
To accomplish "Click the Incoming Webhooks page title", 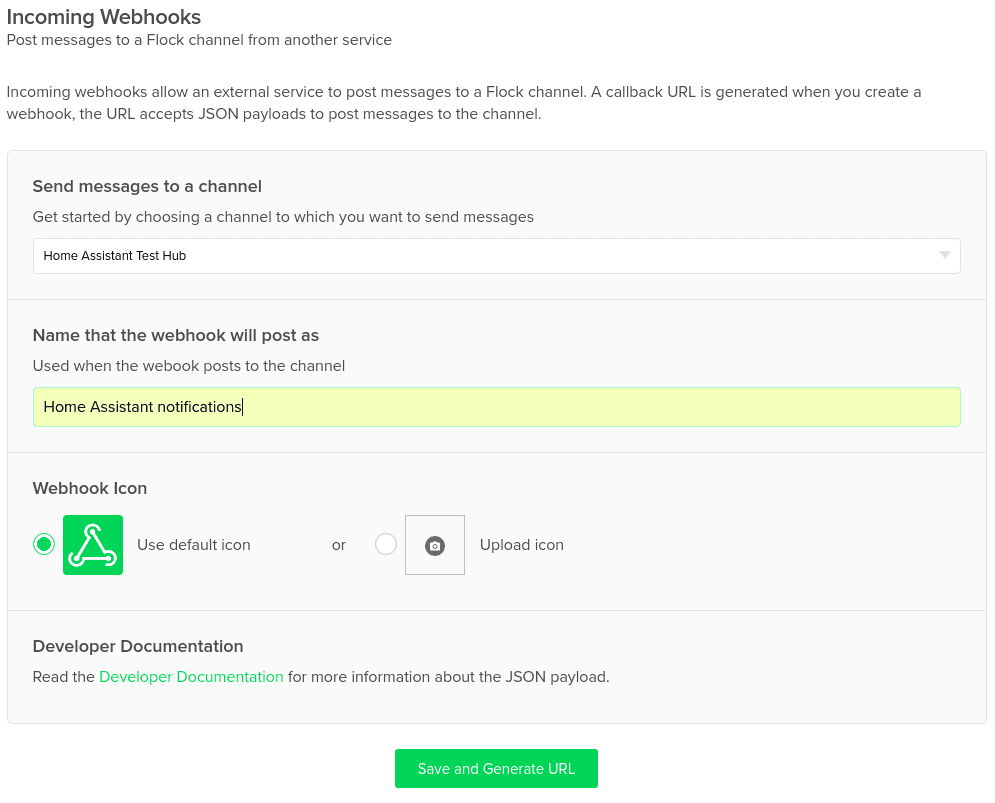I will 104,17.
